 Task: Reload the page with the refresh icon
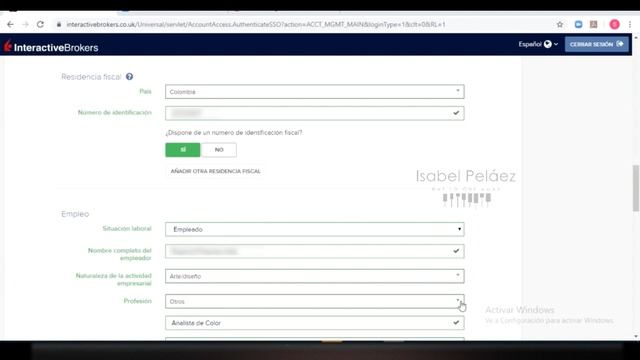click(40, 24)
